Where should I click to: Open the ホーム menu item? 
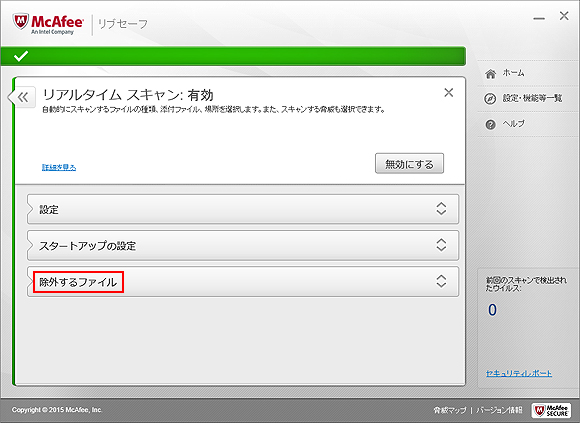point(513,73)
